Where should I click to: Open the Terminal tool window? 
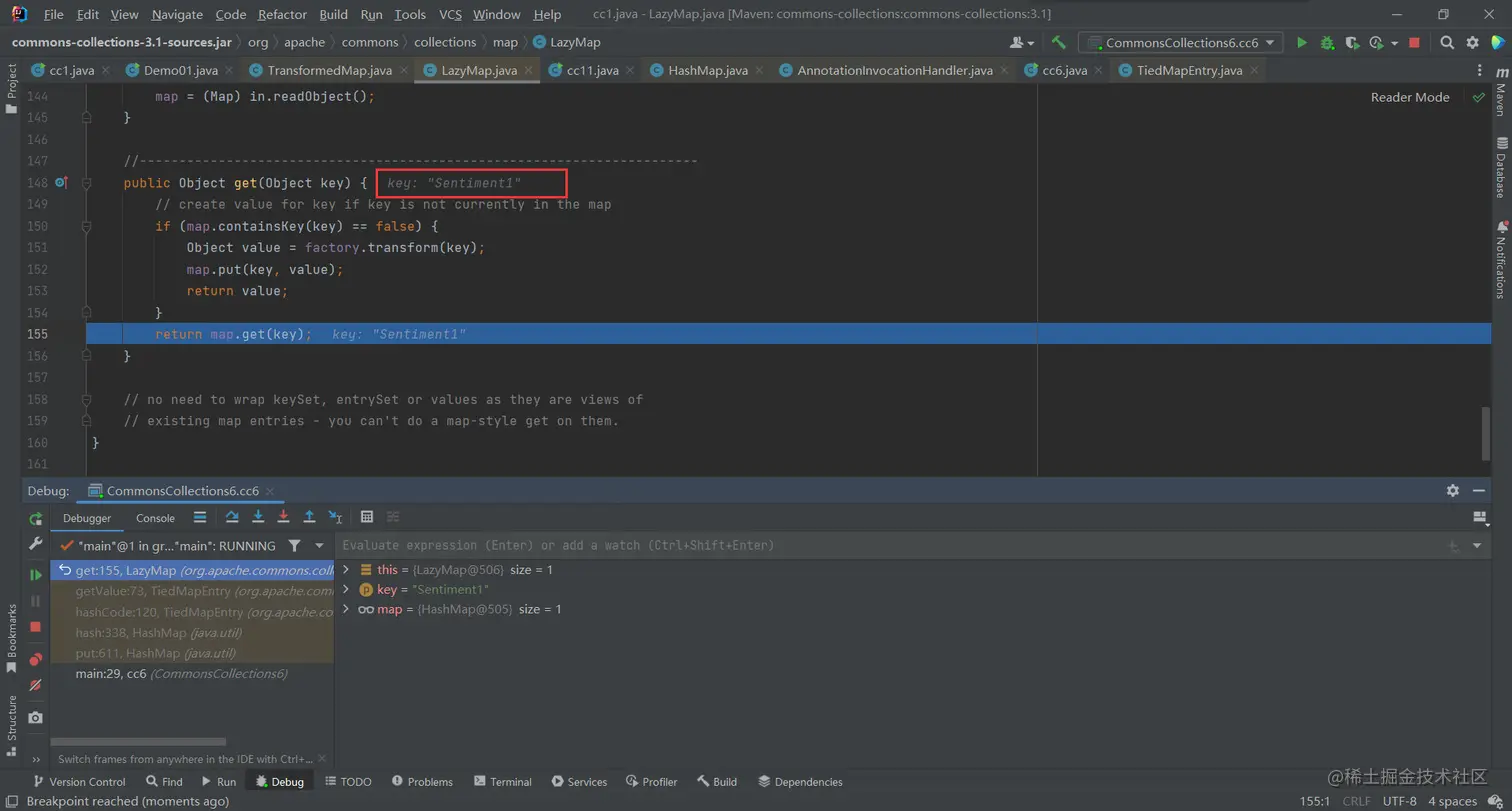(503, 782)
